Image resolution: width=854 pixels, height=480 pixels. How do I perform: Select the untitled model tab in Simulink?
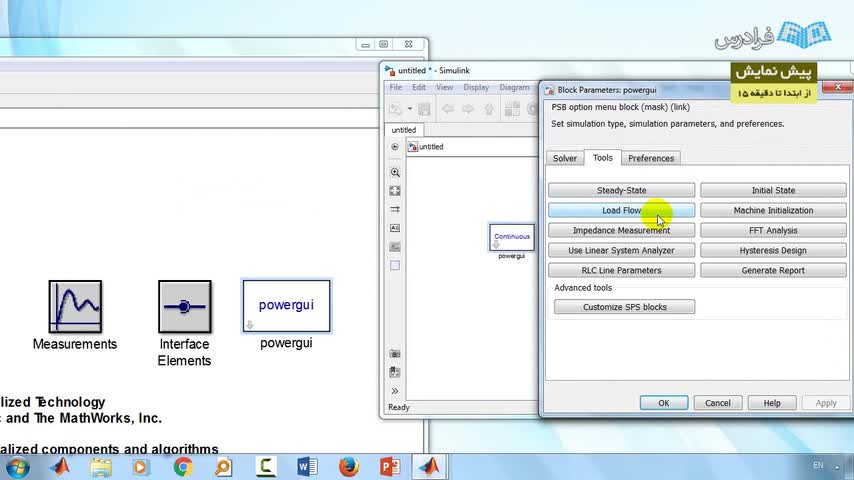point(404,130)
